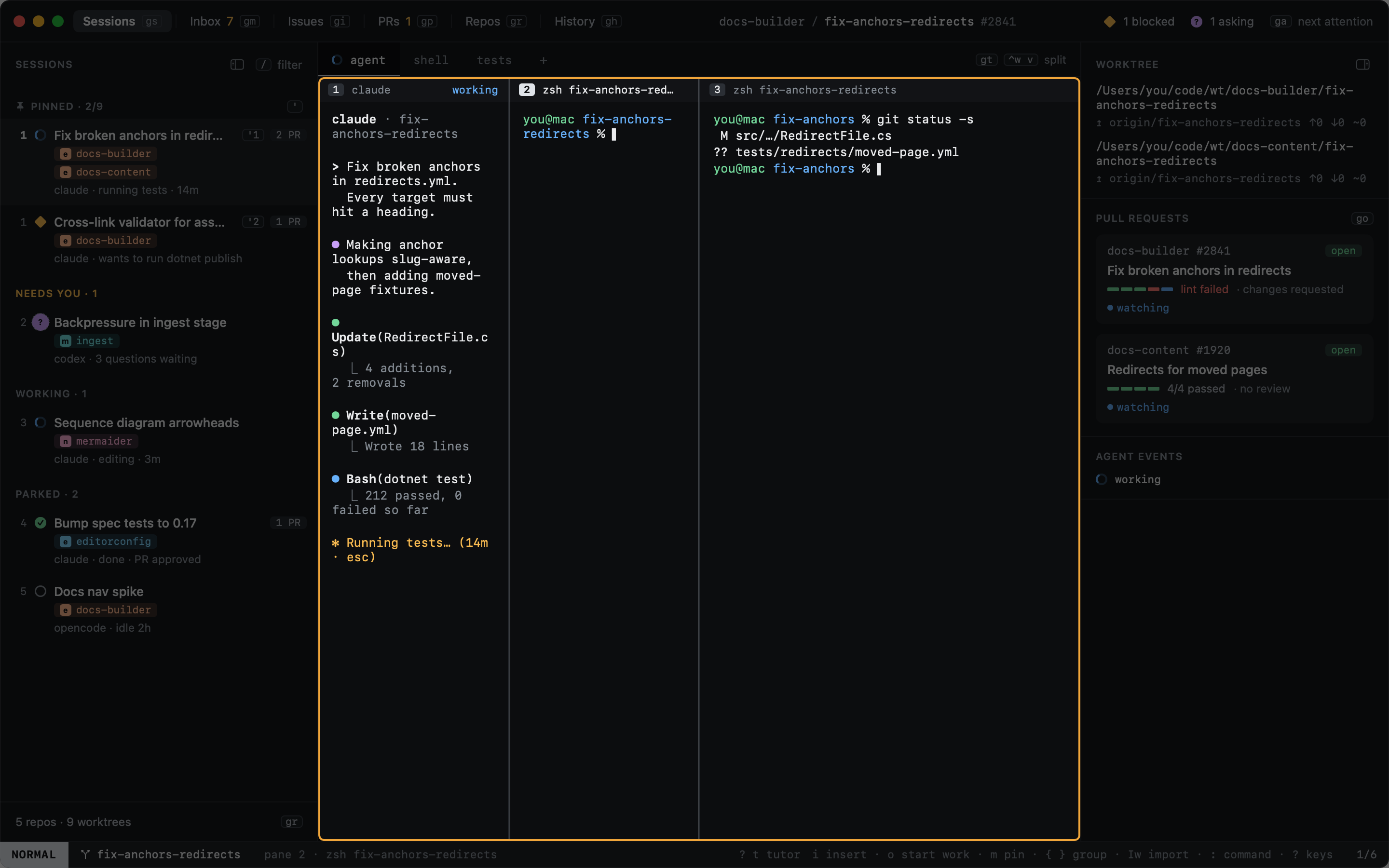Collapse the PARKED section header
Image resolution: width=1389 pixels, height=868 pixels.
click(46, 494)
